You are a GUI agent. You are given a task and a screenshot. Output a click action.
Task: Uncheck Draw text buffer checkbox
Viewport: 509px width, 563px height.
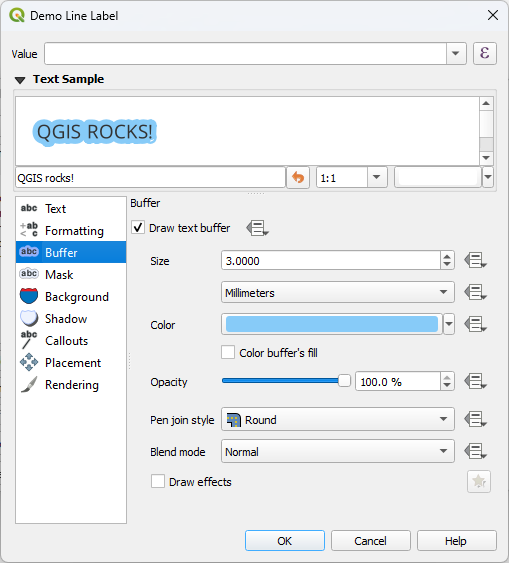(x=138, y=228)
